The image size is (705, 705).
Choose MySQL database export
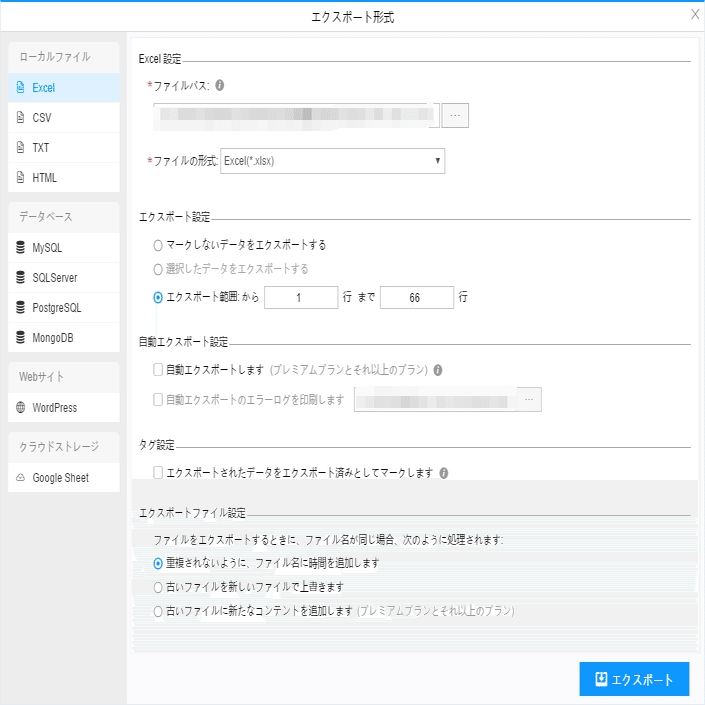point(64,248)
